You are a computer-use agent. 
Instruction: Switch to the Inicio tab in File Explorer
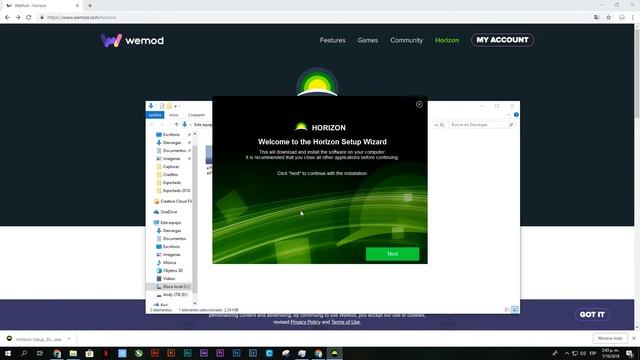point(174,115)
